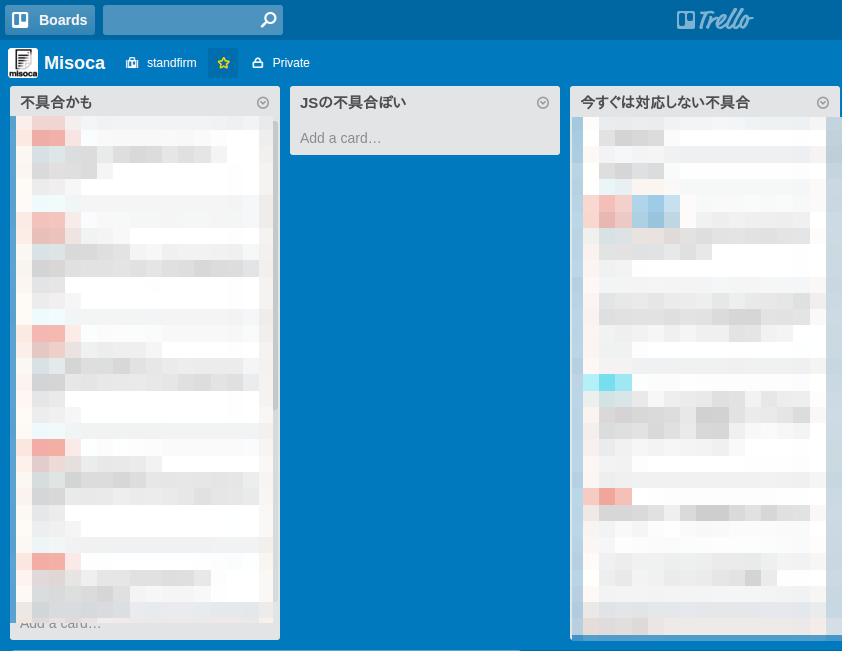This screenshot has width=842, height=651.
Task: Click the organization briefcase icon next to standfirm
Action: click(132, 63)
